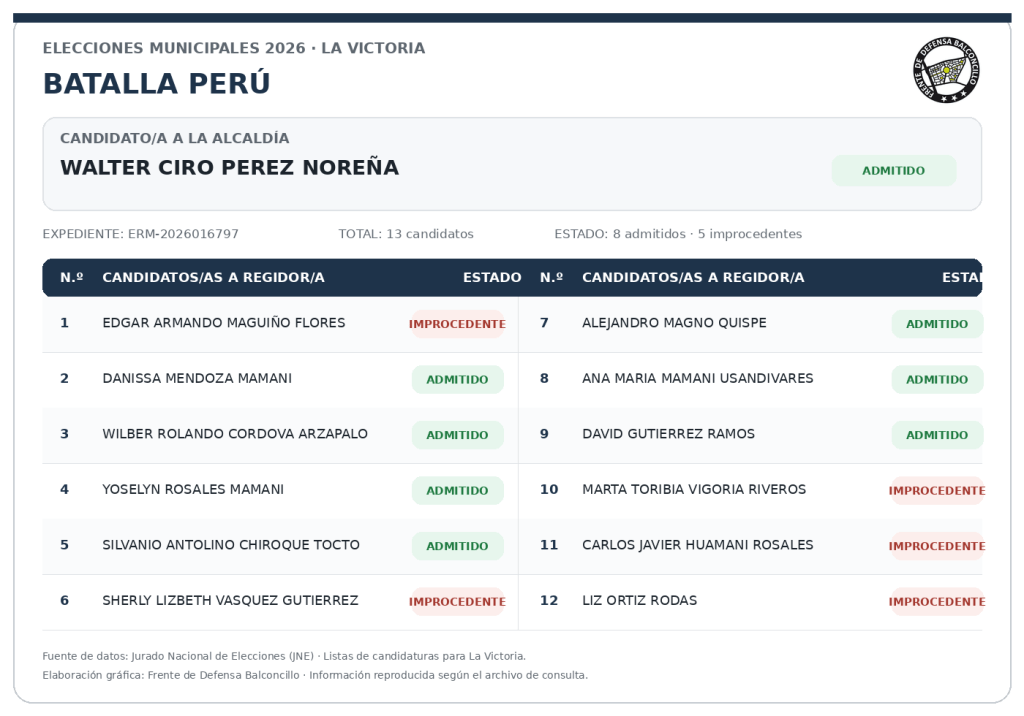Click the Frente de Defensa Balconcillo logo
The width and height of the screenshot is (1024, 716).
click(946, 70)
